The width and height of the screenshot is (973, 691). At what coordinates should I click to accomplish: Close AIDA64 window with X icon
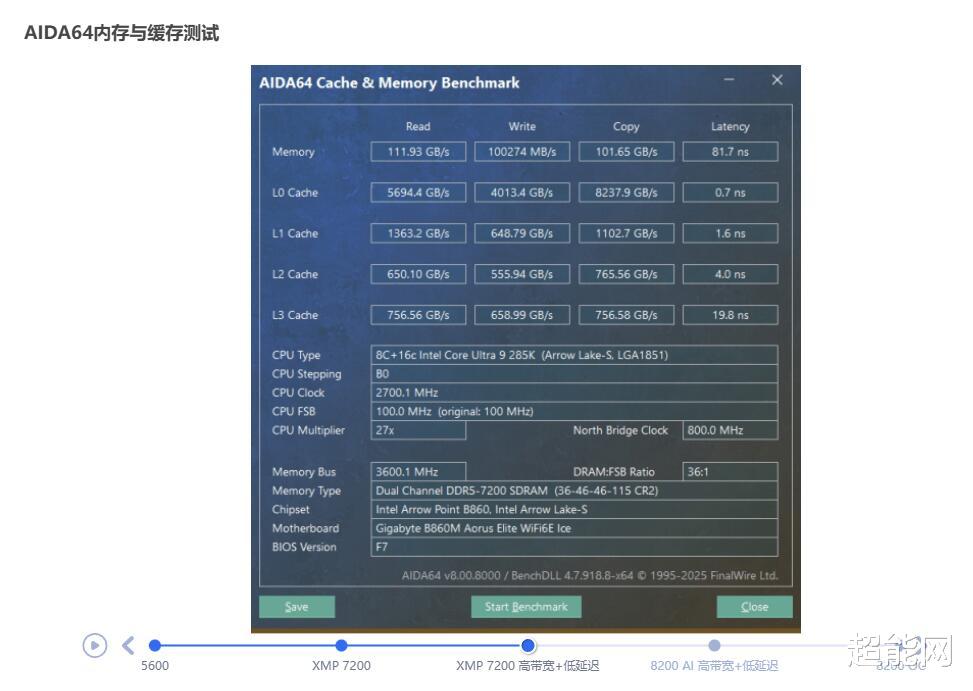point(777,80)
